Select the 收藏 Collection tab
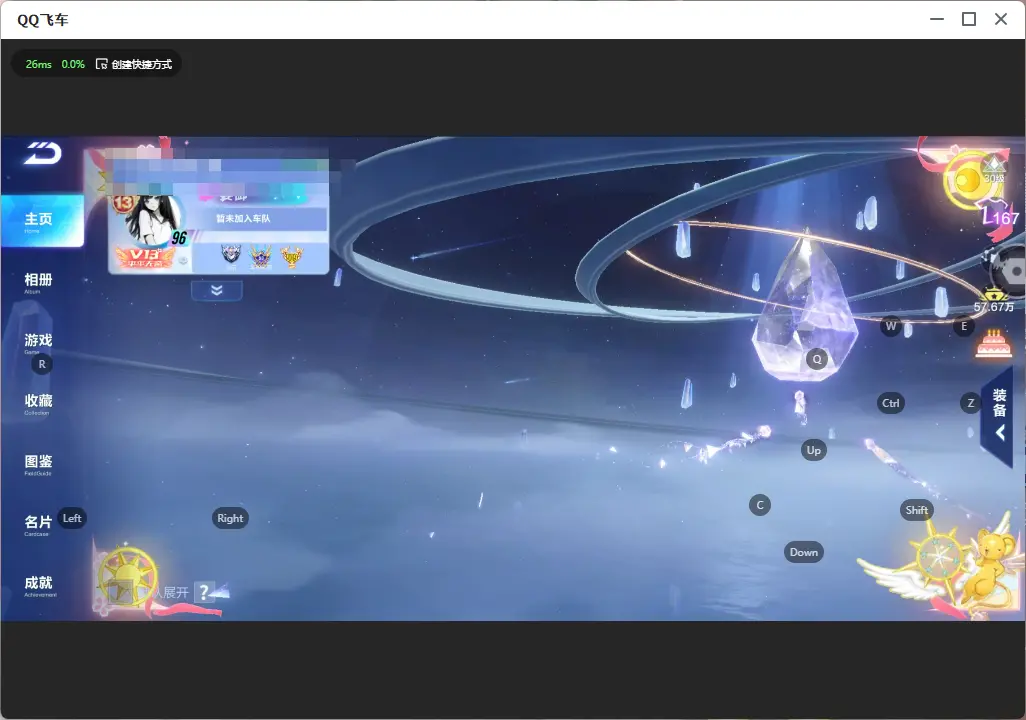The image size is (1026, 720). [38, 403]
